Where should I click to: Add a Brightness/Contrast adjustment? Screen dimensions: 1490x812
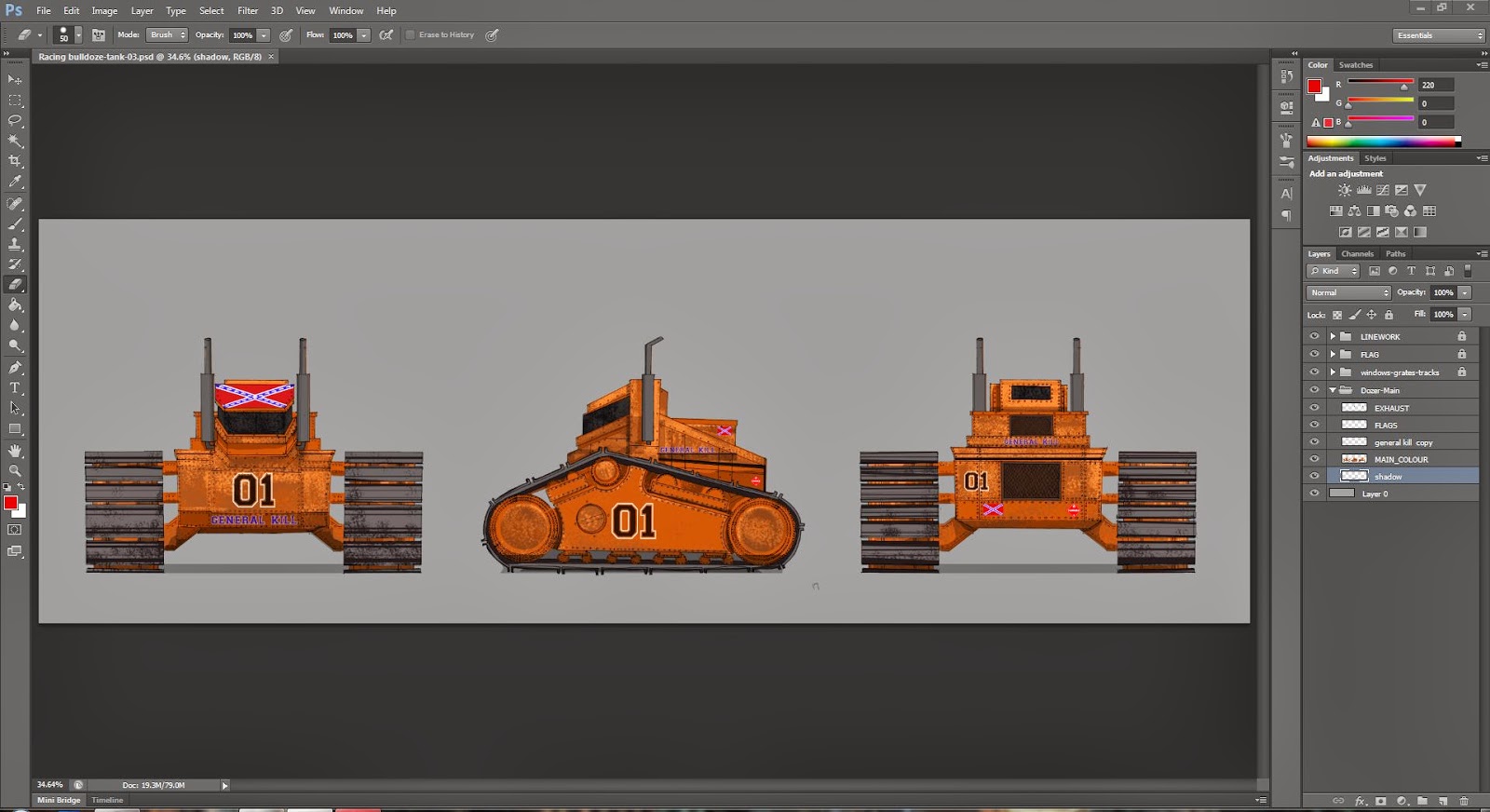[x=1345, y=190]
